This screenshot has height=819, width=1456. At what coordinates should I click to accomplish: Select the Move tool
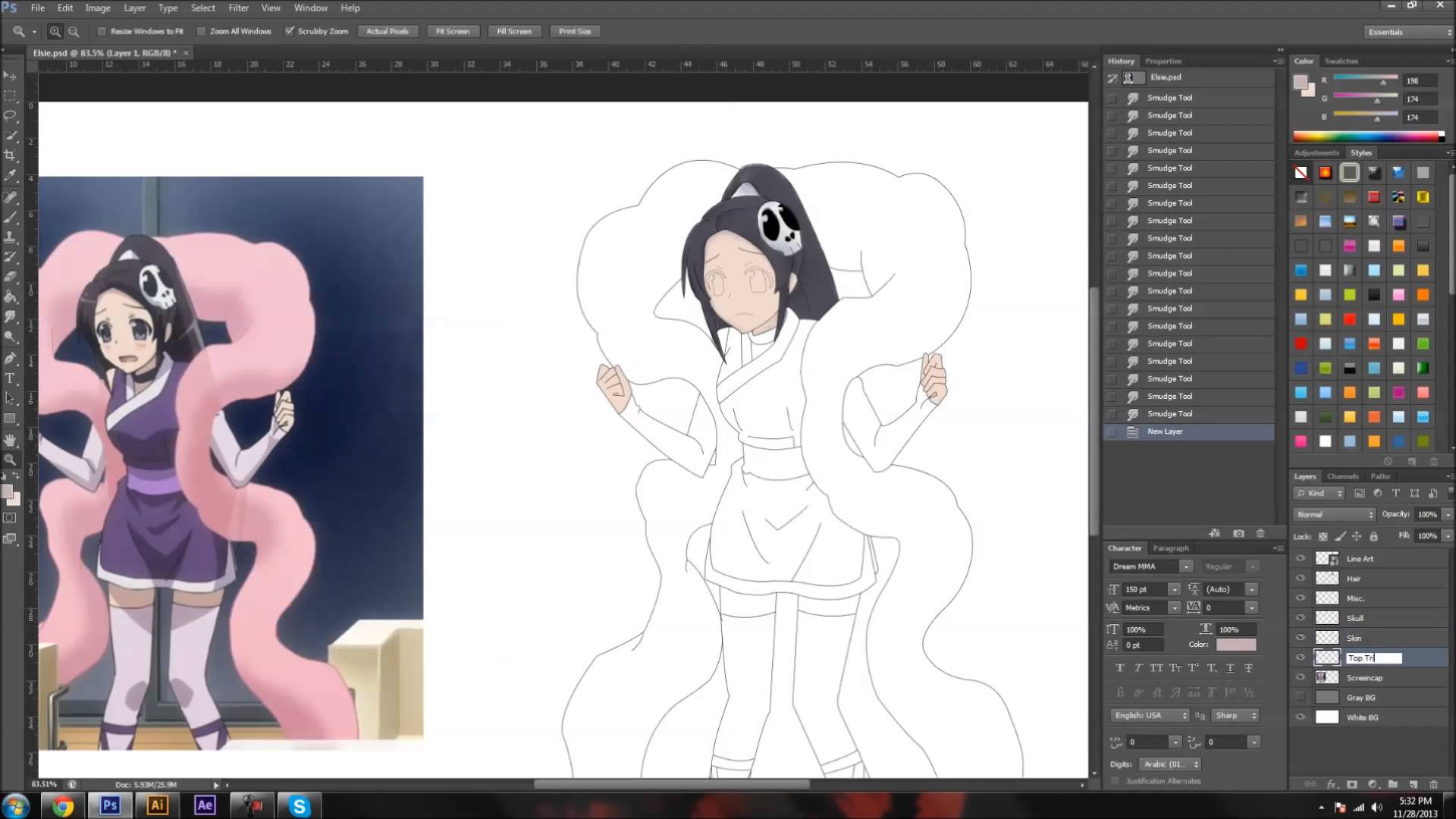coord(11,76)
